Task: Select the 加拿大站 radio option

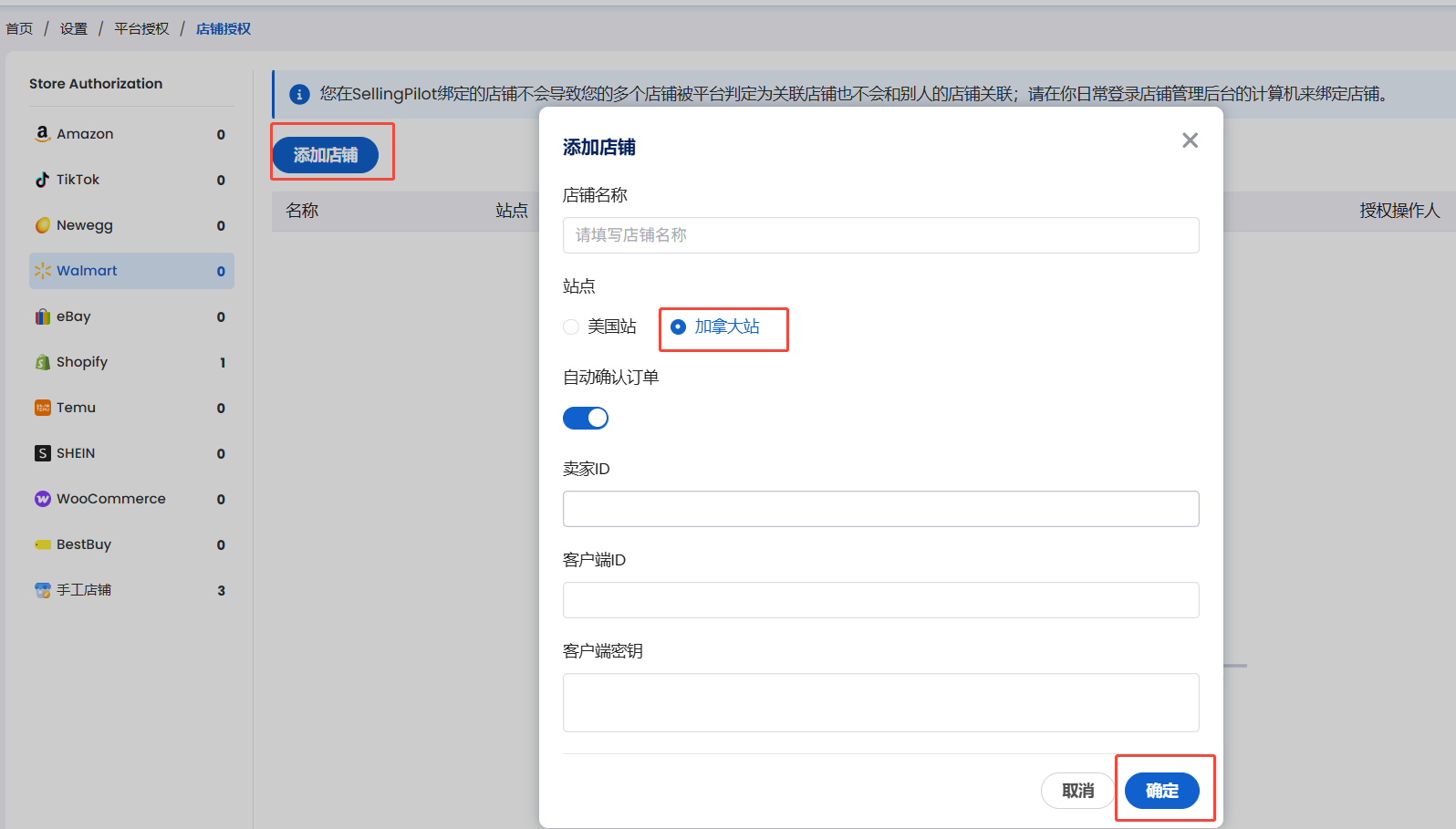Action: tap(678, 326)
